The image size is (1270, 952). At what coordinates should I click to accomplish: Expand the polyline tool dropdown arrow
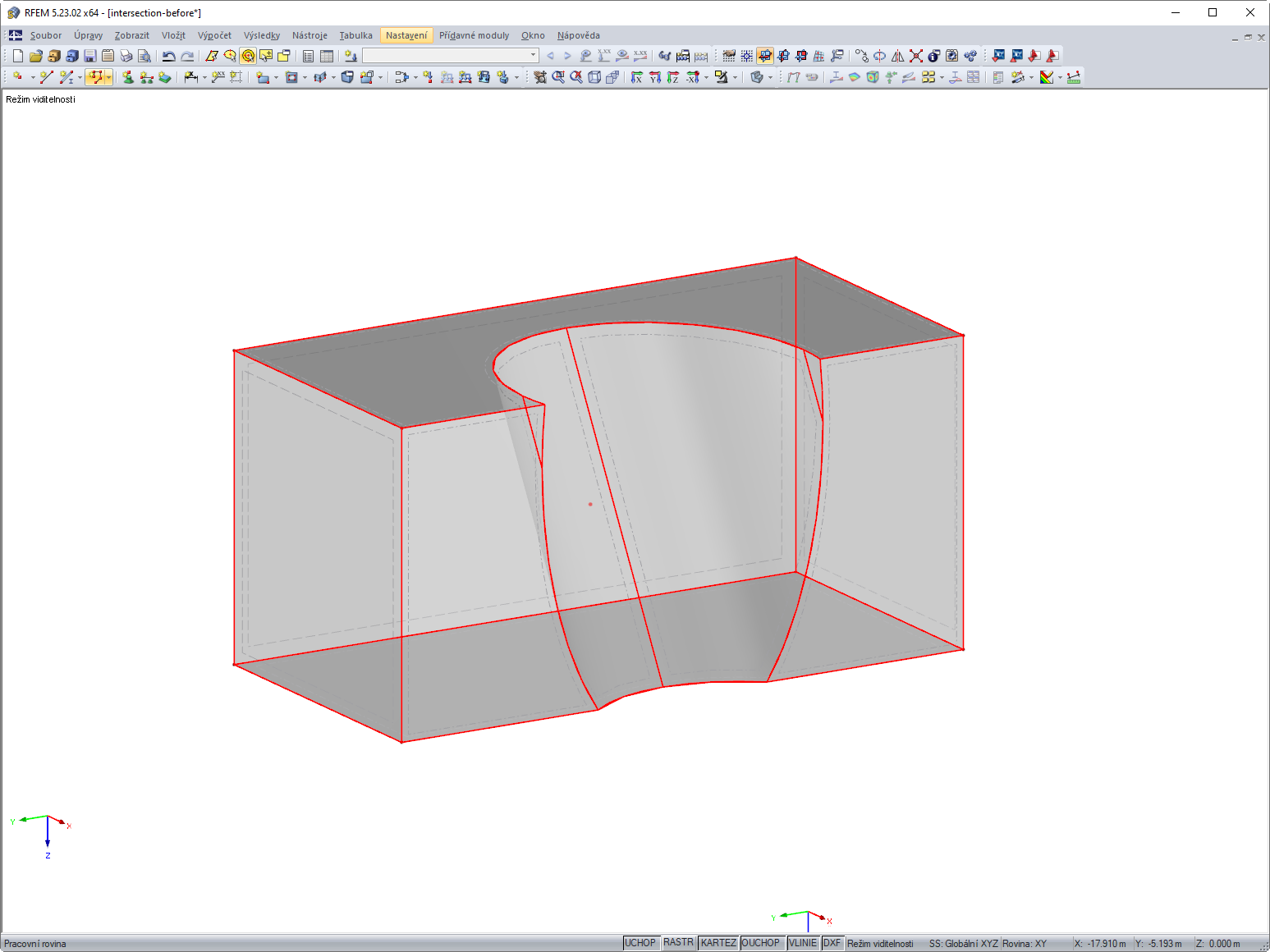point(108,77)
